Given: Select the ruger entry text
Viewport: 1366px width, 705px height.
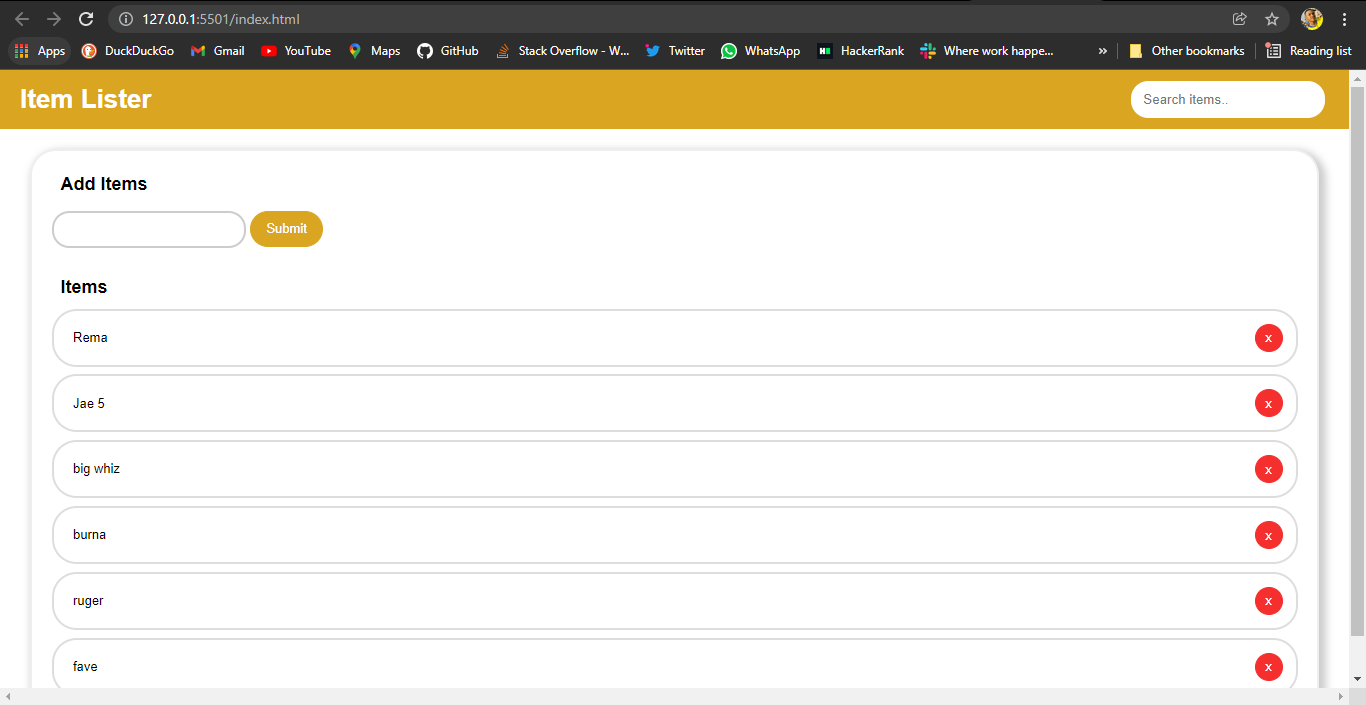Looking at the screenshot, I should click(x=88, y=601).
